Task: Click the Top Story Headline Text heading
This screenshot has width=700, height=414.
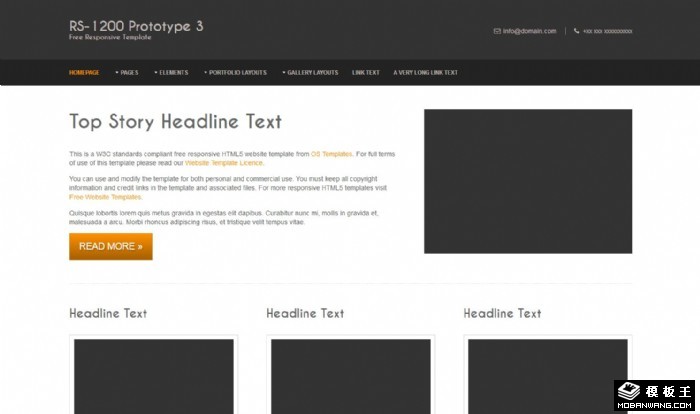Action: click(175, 122)
